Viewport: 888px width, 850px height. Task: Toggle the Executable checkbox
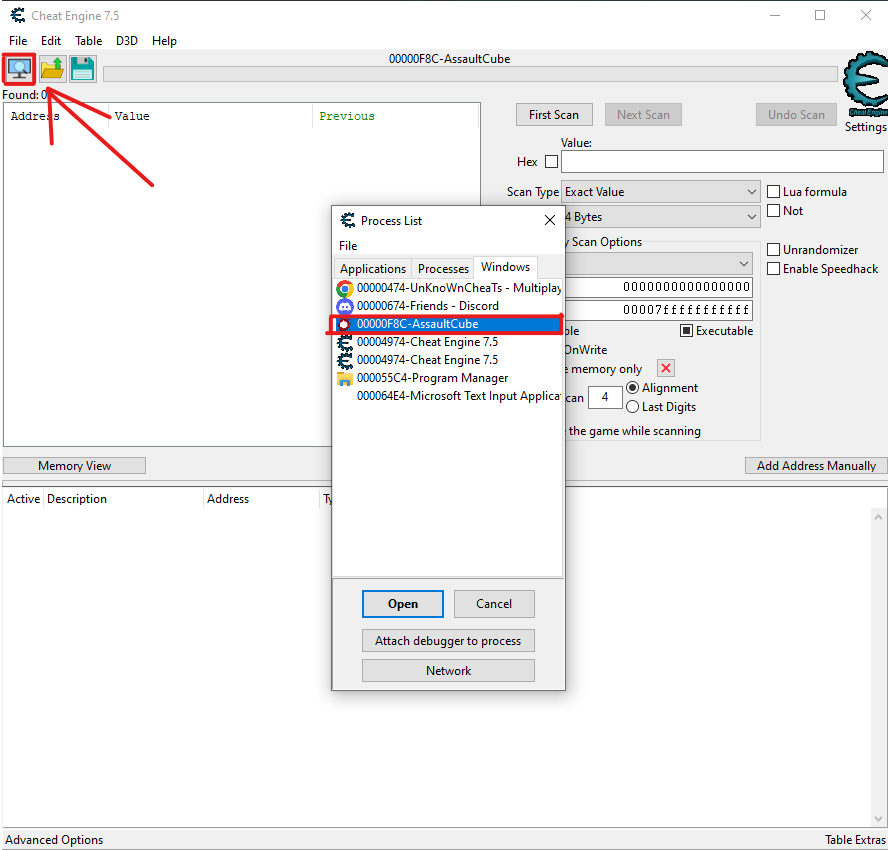(686, 331)
